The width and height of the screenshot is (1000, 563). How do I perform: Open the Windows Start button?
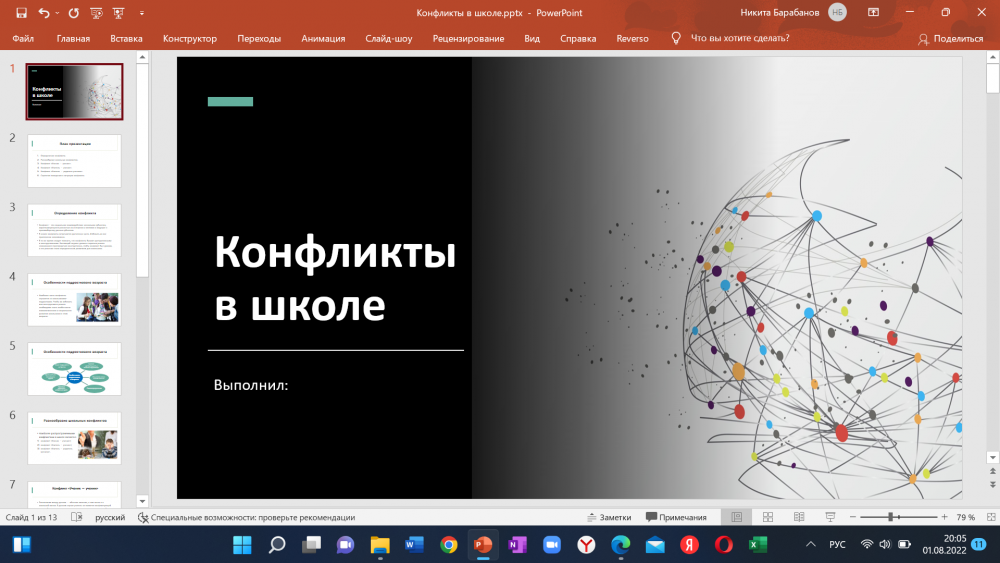[242, 545]
